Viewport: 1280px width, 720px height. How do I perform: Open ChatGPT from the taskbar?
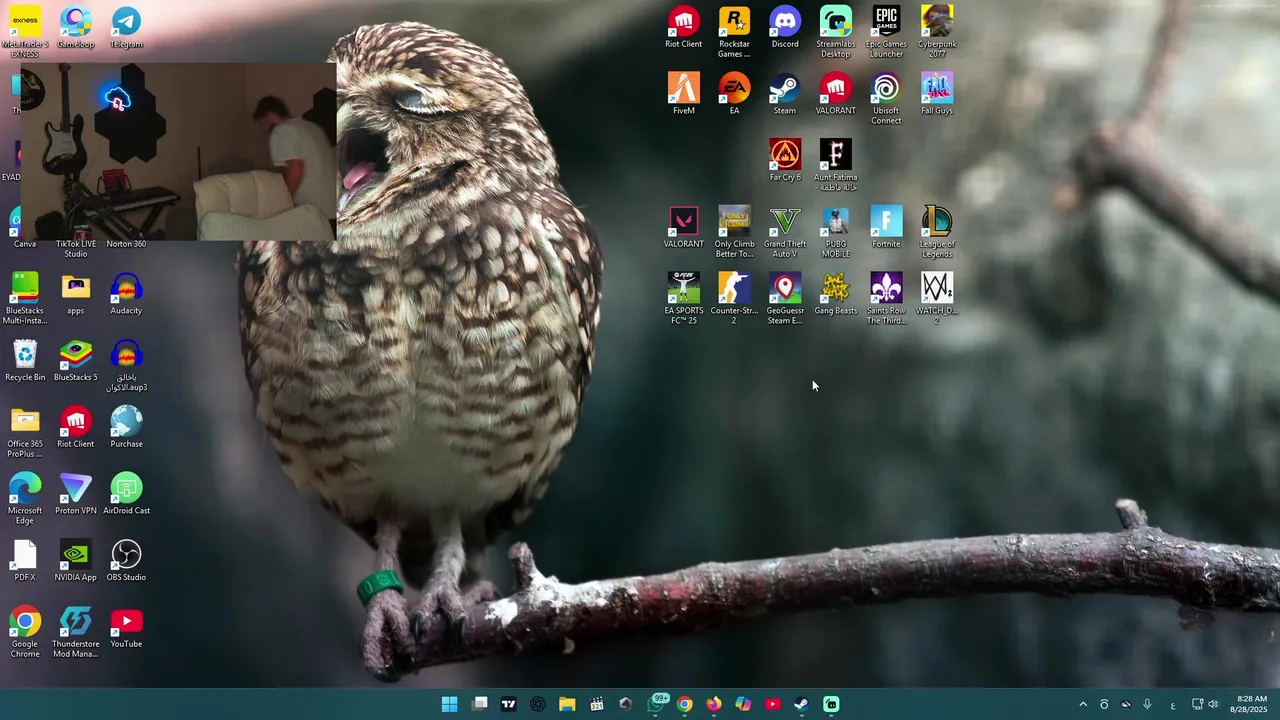[x=538, y=704]
